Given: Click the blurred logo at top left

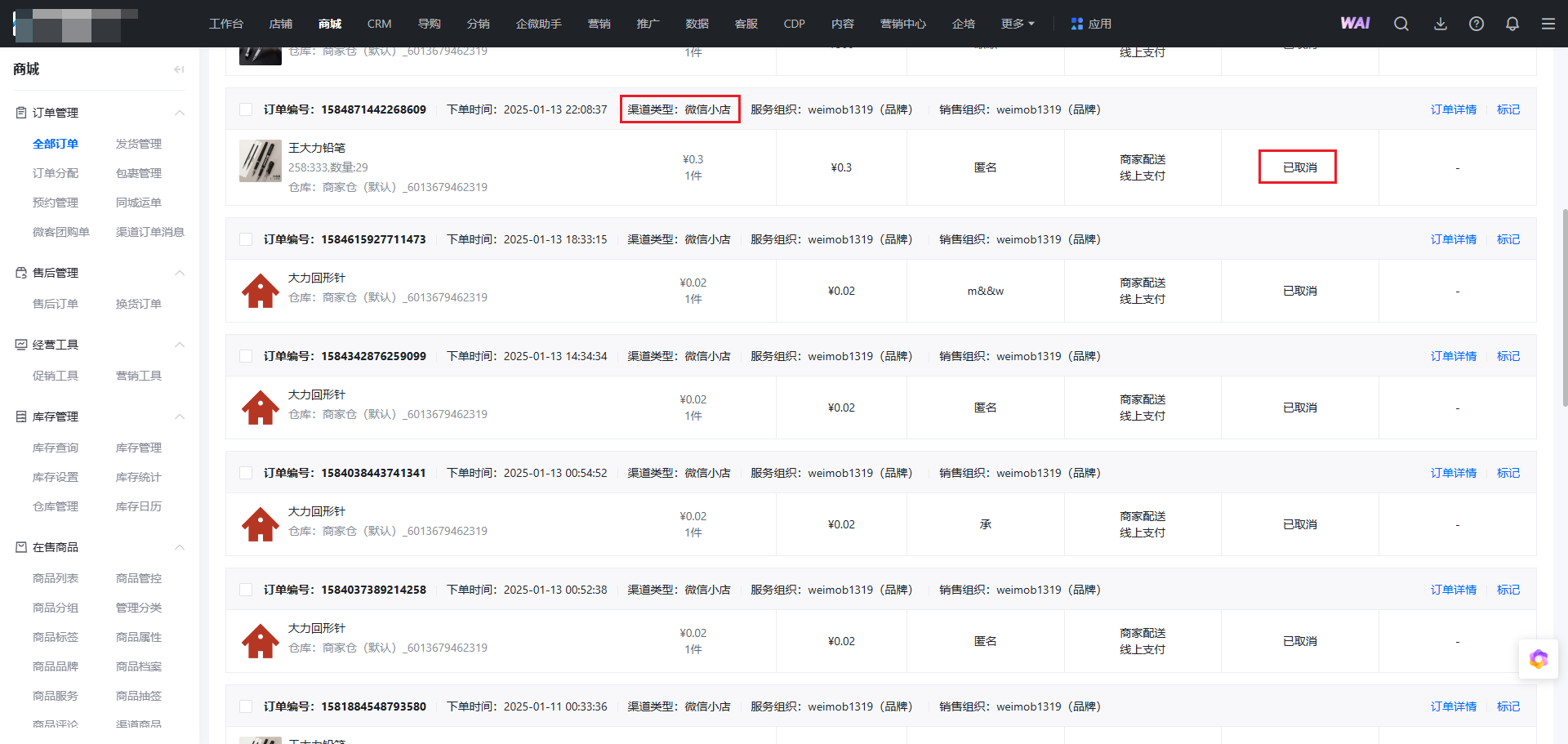Looking at the screenshot, I should [75, 25].
